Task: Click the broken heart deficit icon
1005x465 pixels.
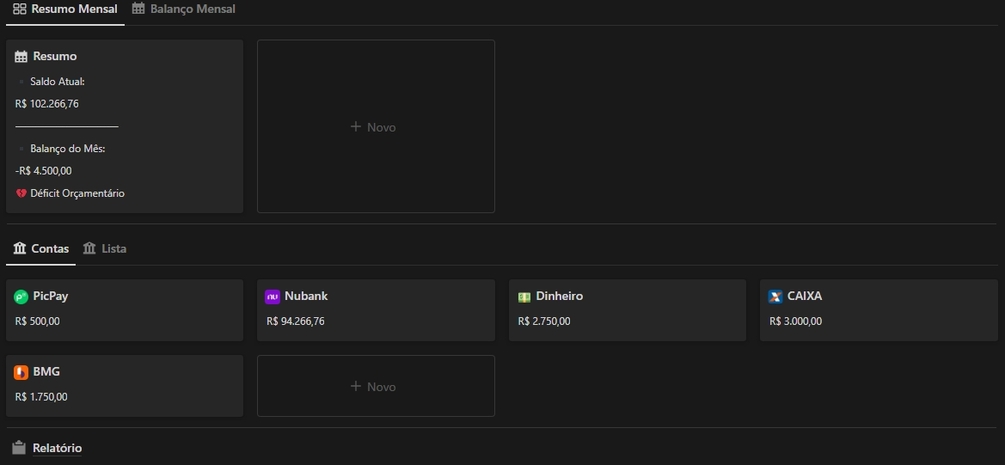Action: (21, 193)
